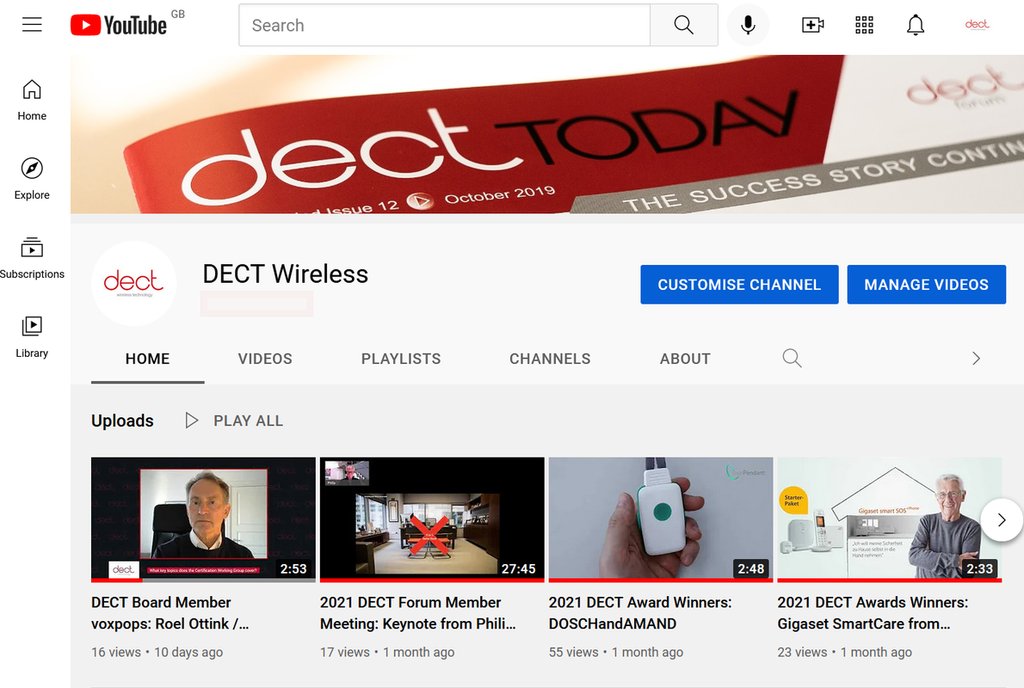Switch to the Videos tab
The height and width of the screenshot is (688, 1024).
[x=265, y=358]
